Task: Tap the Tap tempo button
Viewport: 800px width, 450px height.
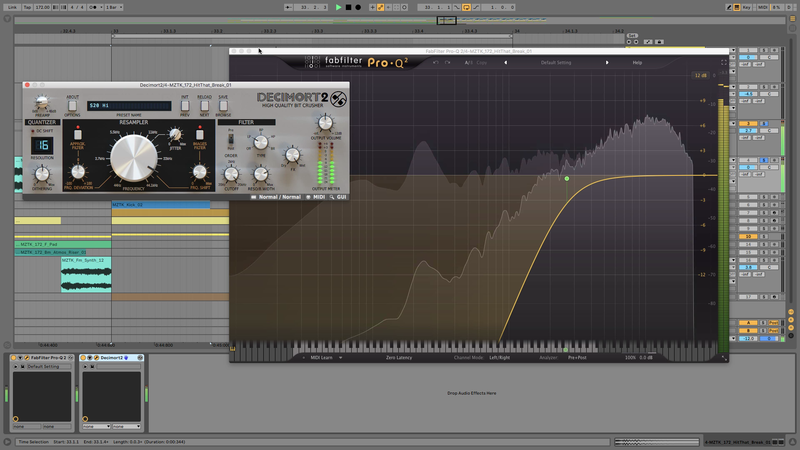Action: click(28, 7)
